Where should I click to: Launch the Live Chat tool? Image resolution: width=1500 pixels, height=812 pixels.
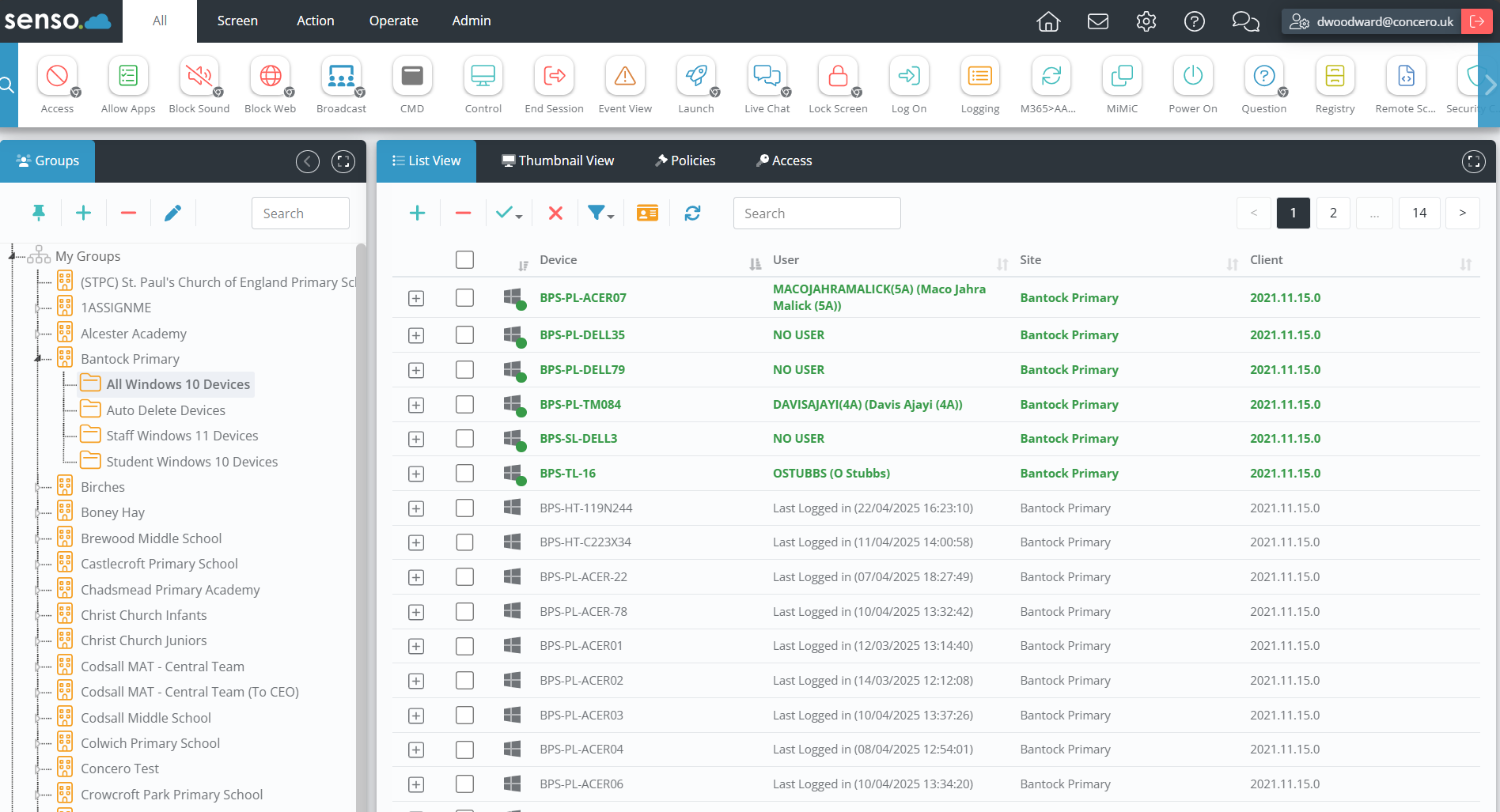click(x=767, y=77)
